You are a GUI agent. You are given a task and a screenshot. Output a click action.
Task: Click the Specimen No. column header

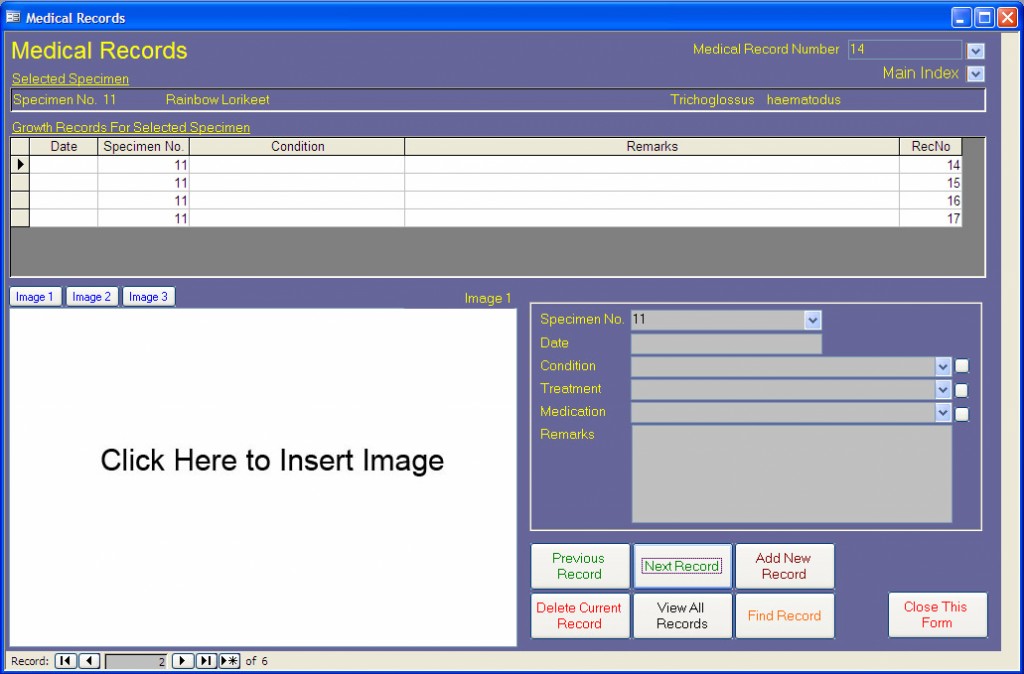point(144,146)
